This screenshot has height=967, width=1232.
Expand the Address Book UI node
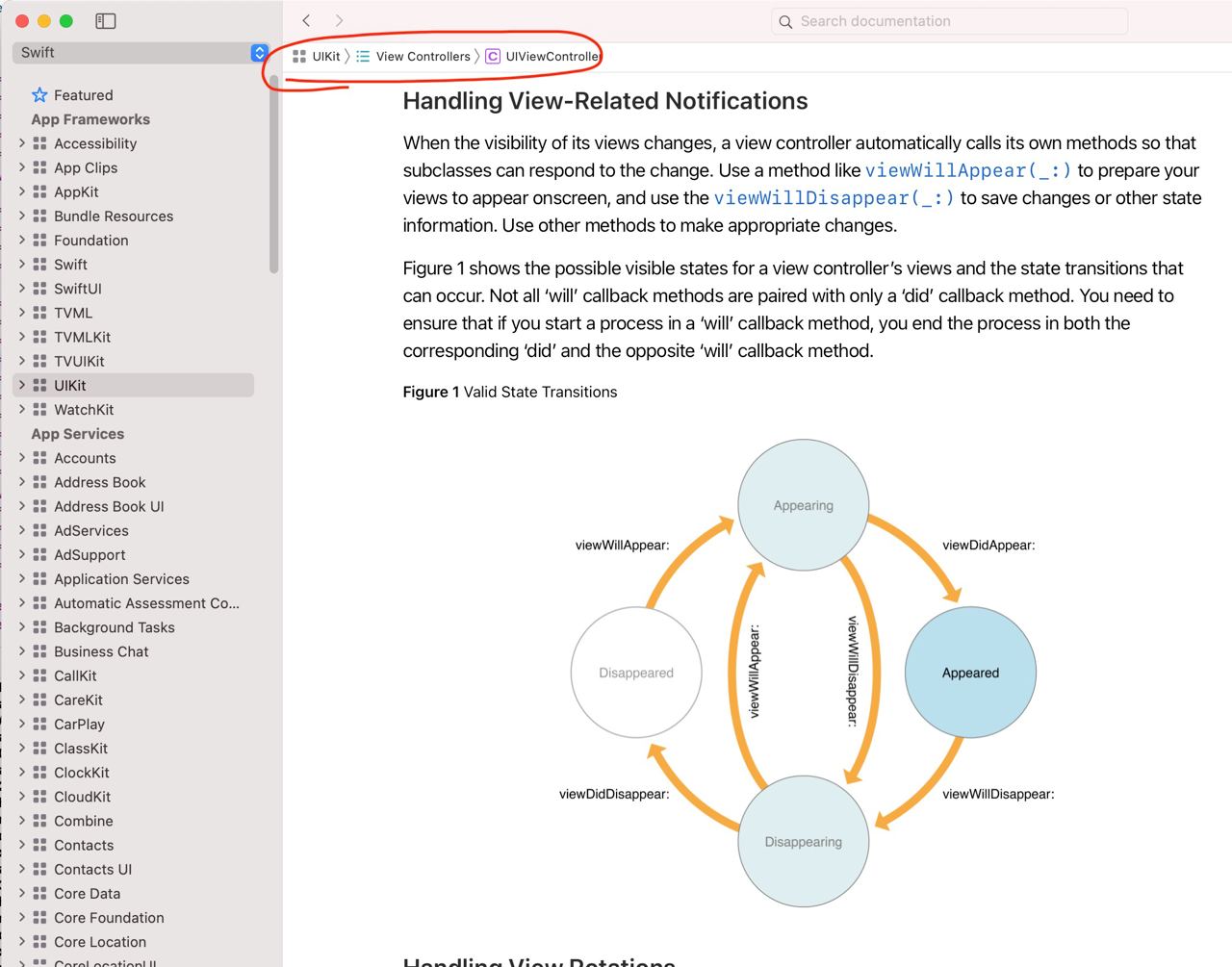22,506
